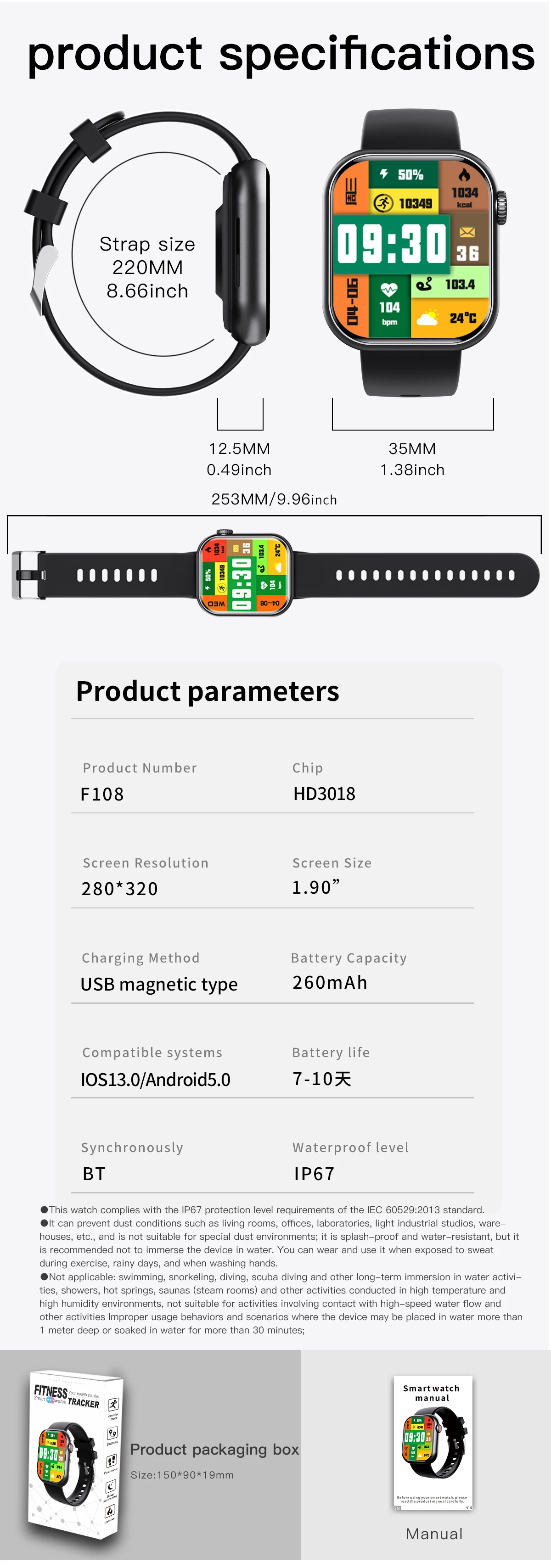Click the running steps icon beside 10349
Image resolution: width=551 pixels, height=1568 pixels.
coord(383,203)
